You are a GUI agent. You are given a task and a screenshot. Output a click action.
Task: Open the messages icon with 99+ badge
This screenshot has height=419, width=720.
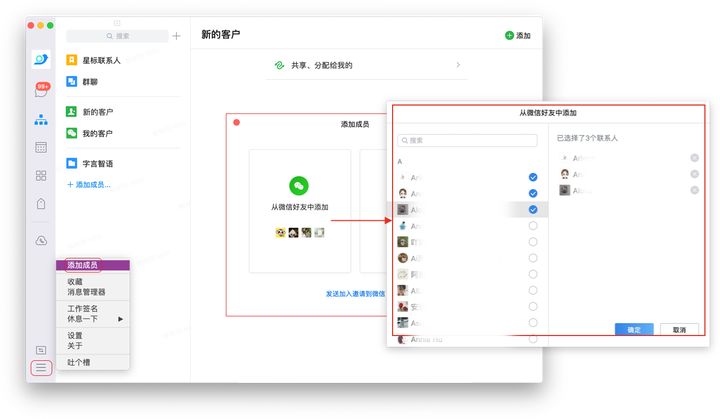[x=42, y=91]
